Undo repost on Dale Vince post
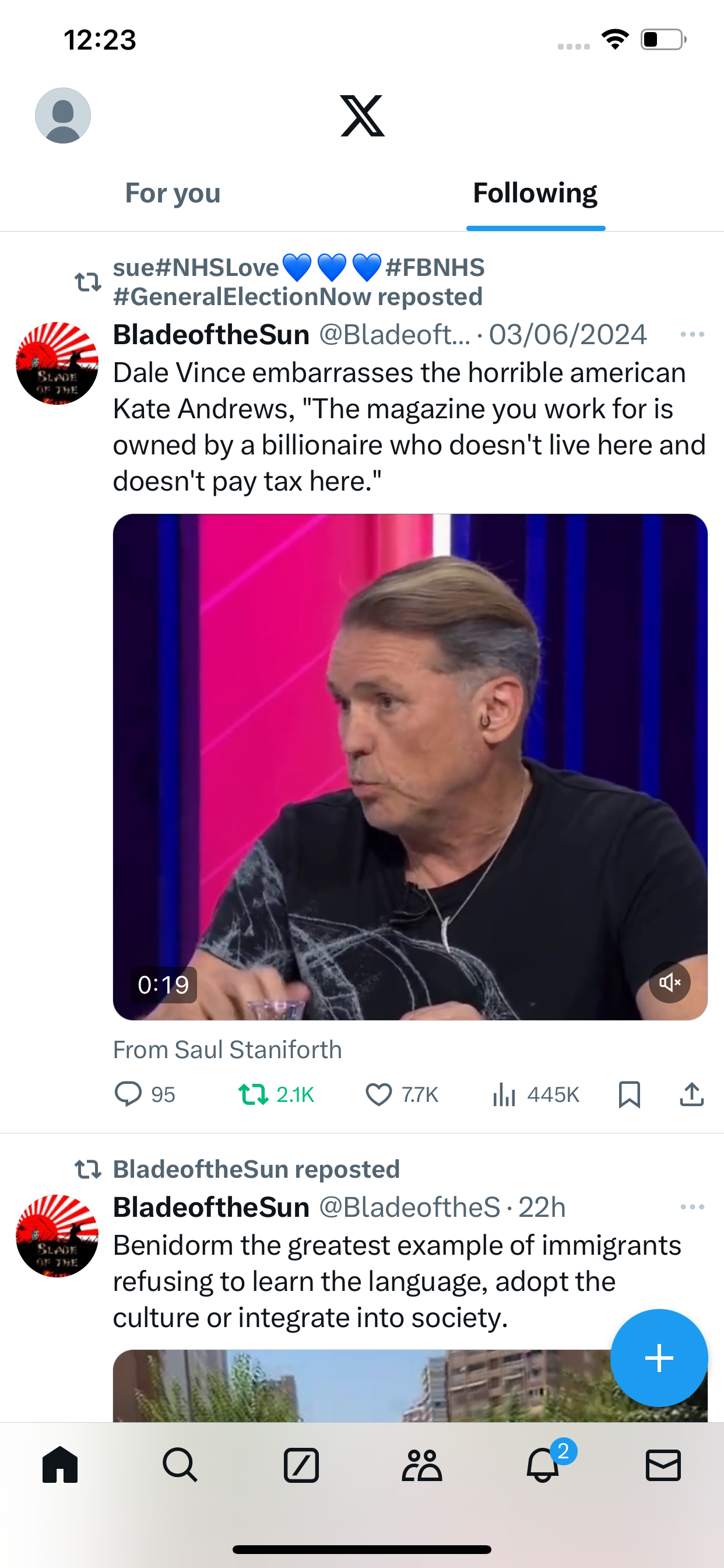The height and width of the screenshot is (1568, 724). pyautogui.click(x=253, y=1094)
